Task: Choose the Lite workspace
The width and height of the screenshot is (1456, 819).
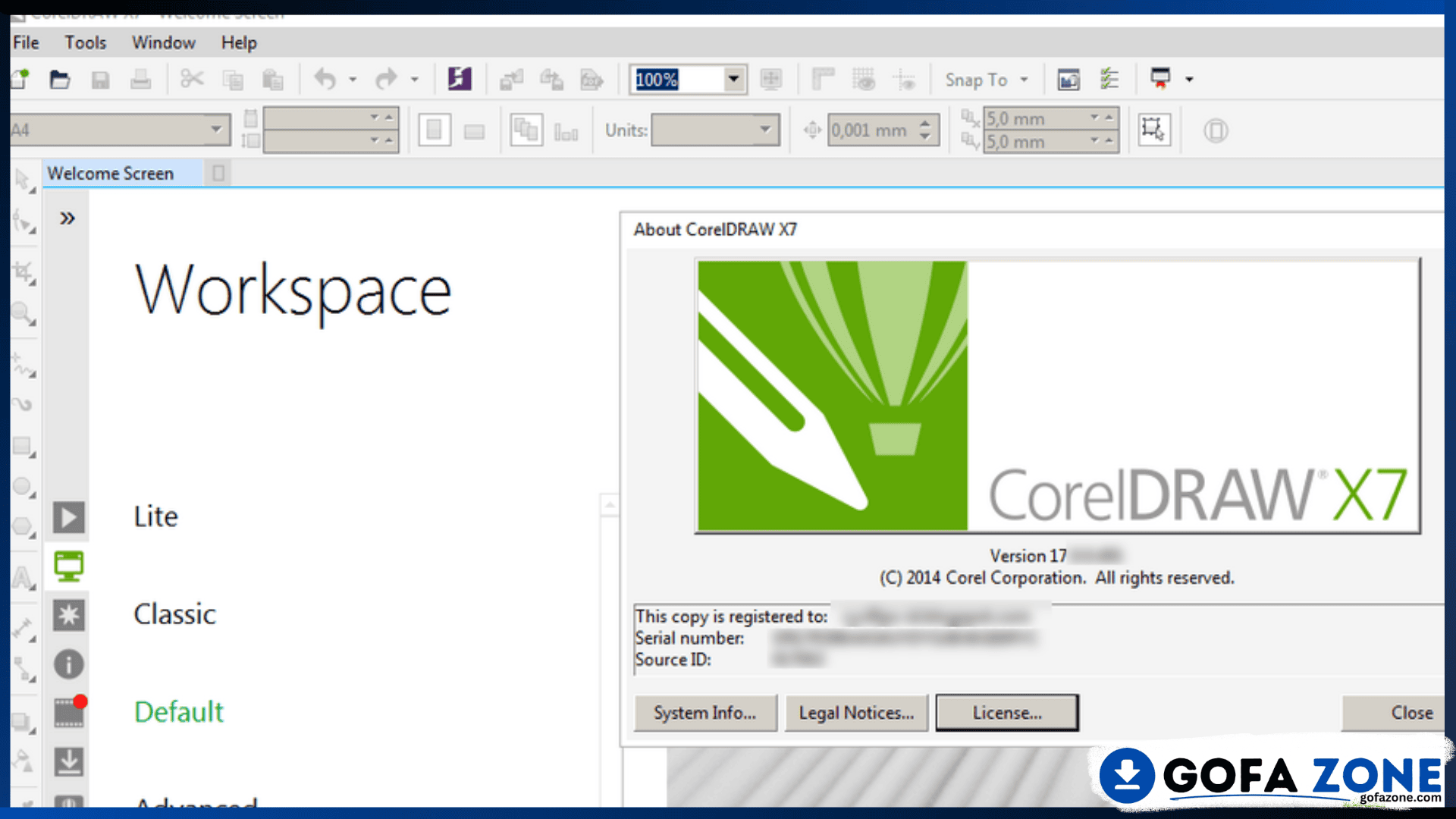Action: pyautogui.click(x=156, y=516)
